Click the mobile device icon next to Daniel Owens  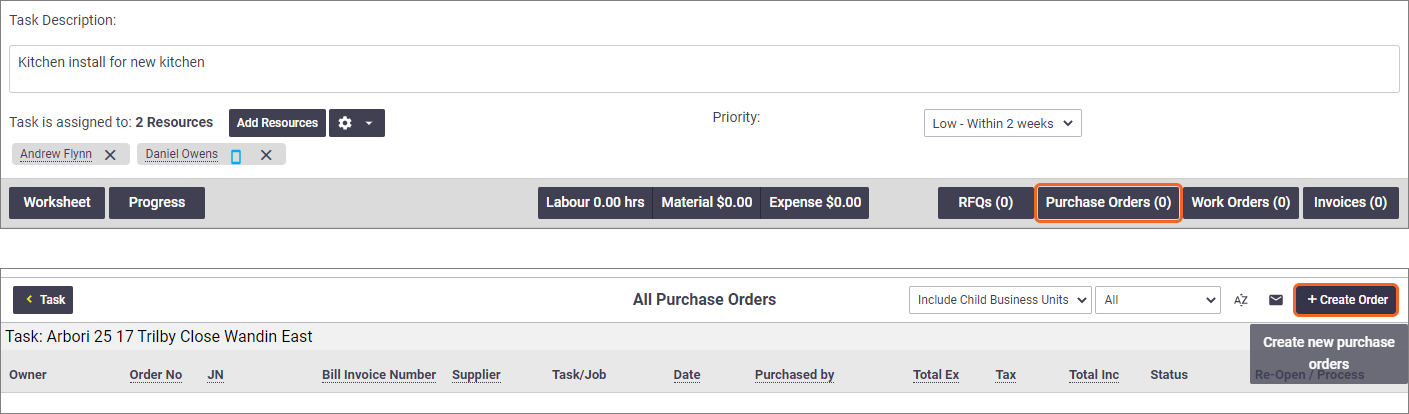coord(236,156)
